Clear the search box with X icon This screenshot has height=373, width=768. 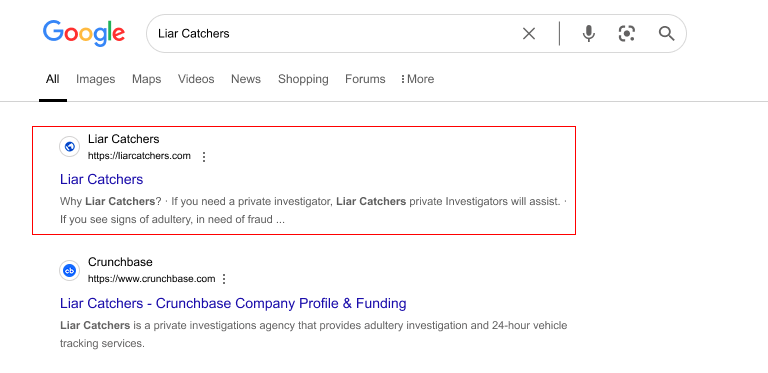tap(528, 34)
